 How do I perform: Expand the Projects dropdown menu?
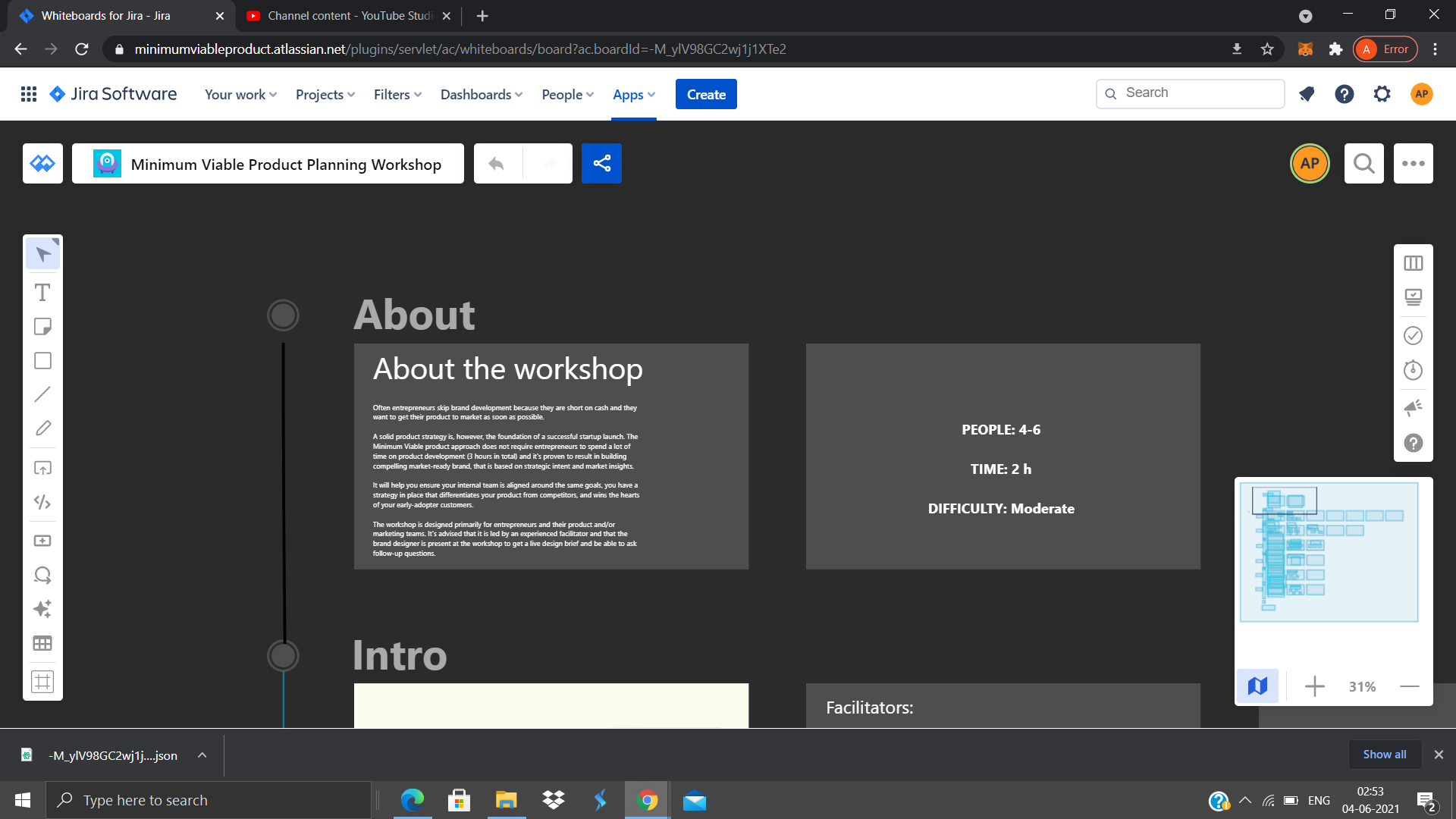pyautogui.click(x=325, y=95)
